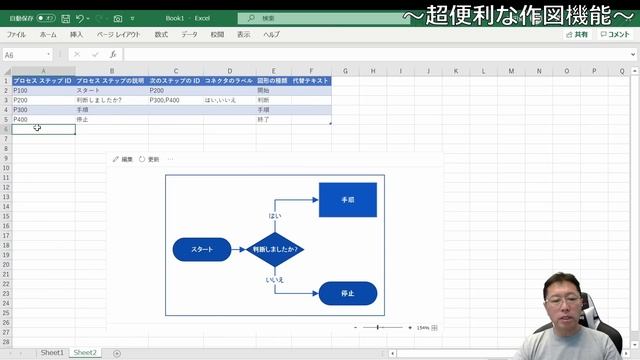Click cell containing P300,P400
This screenshot has width=640, height=360.
pyautogui.click(x=176, y=100)
